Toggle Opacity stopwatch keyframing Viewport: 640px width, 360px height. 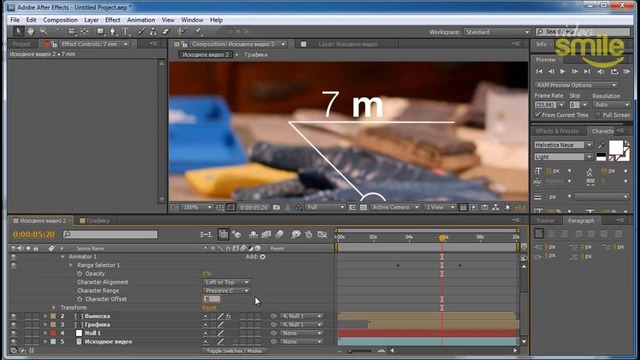[x=80, y=273]
